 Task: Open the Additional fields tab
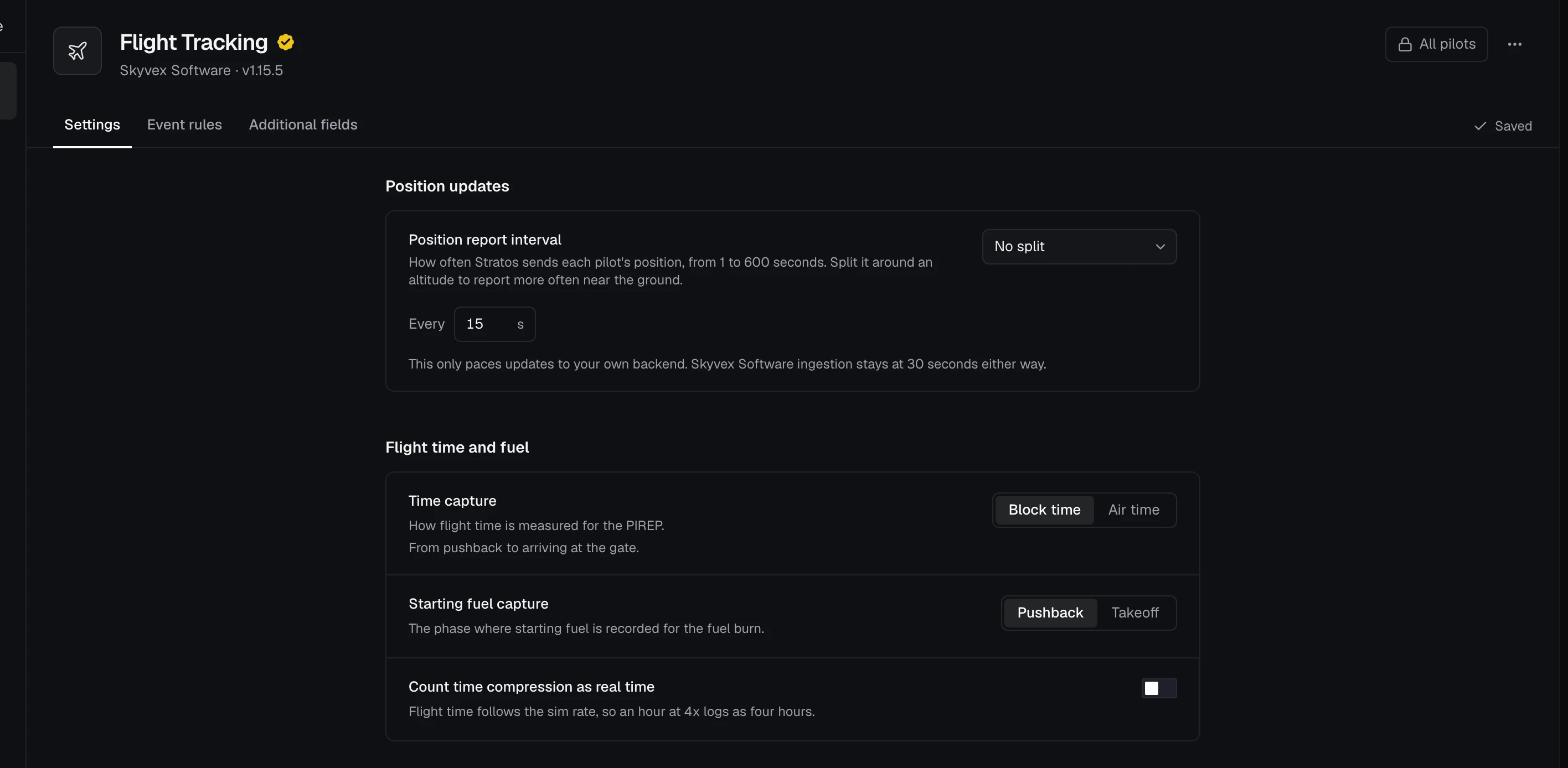[303, 124]
